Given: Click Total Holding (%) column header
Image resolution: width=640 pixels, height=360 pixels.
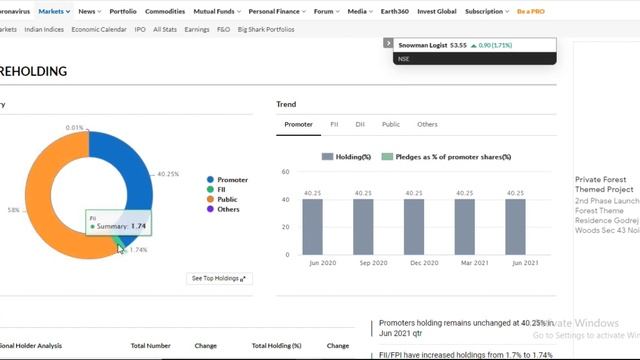Looking at the screenshot, I should [x=276, y=346].
